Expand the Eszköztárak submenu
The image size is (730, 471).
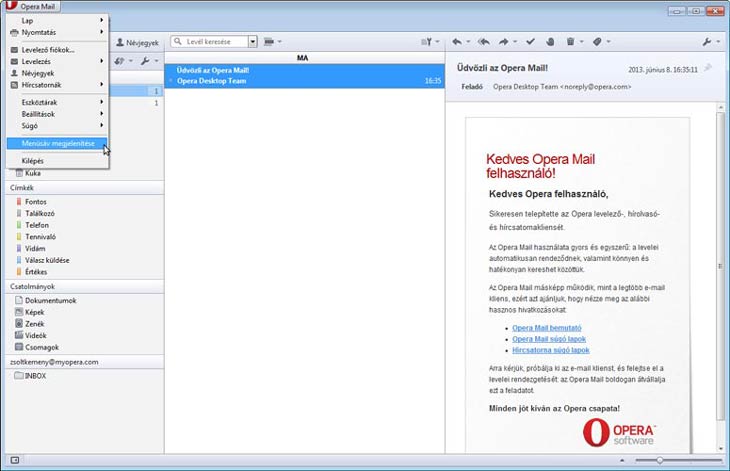click(56, 102)
